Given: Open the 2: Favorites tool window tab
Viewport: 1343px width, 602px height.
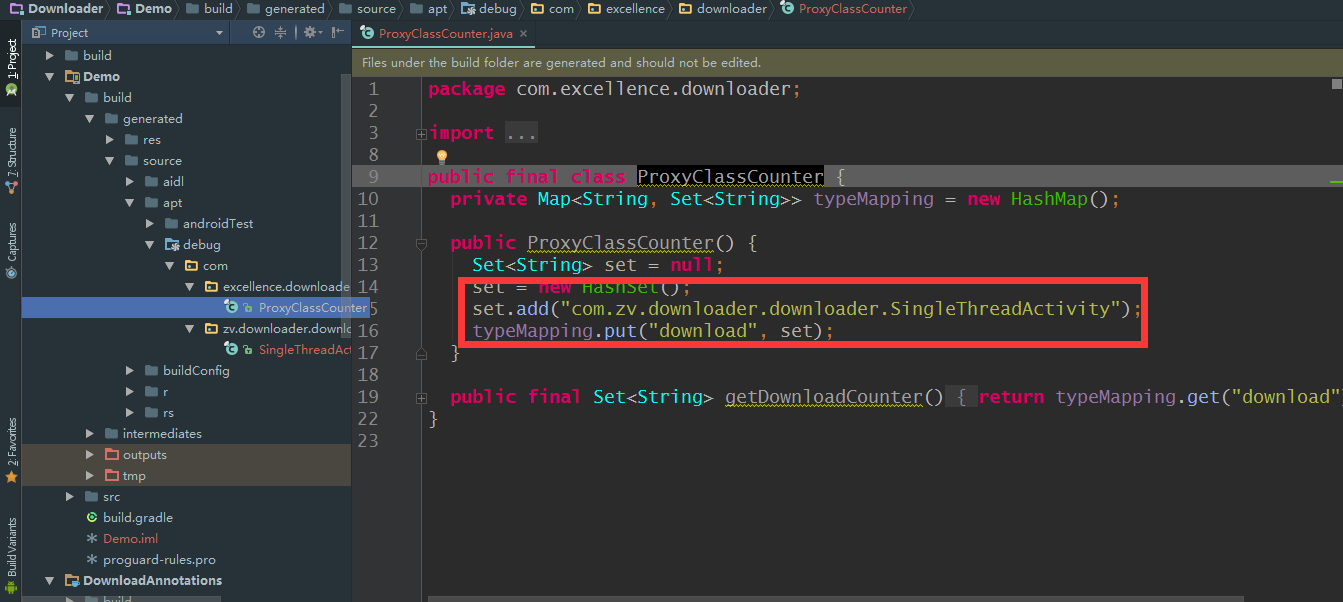Looking at the screenshot, I should coord(11,450).
